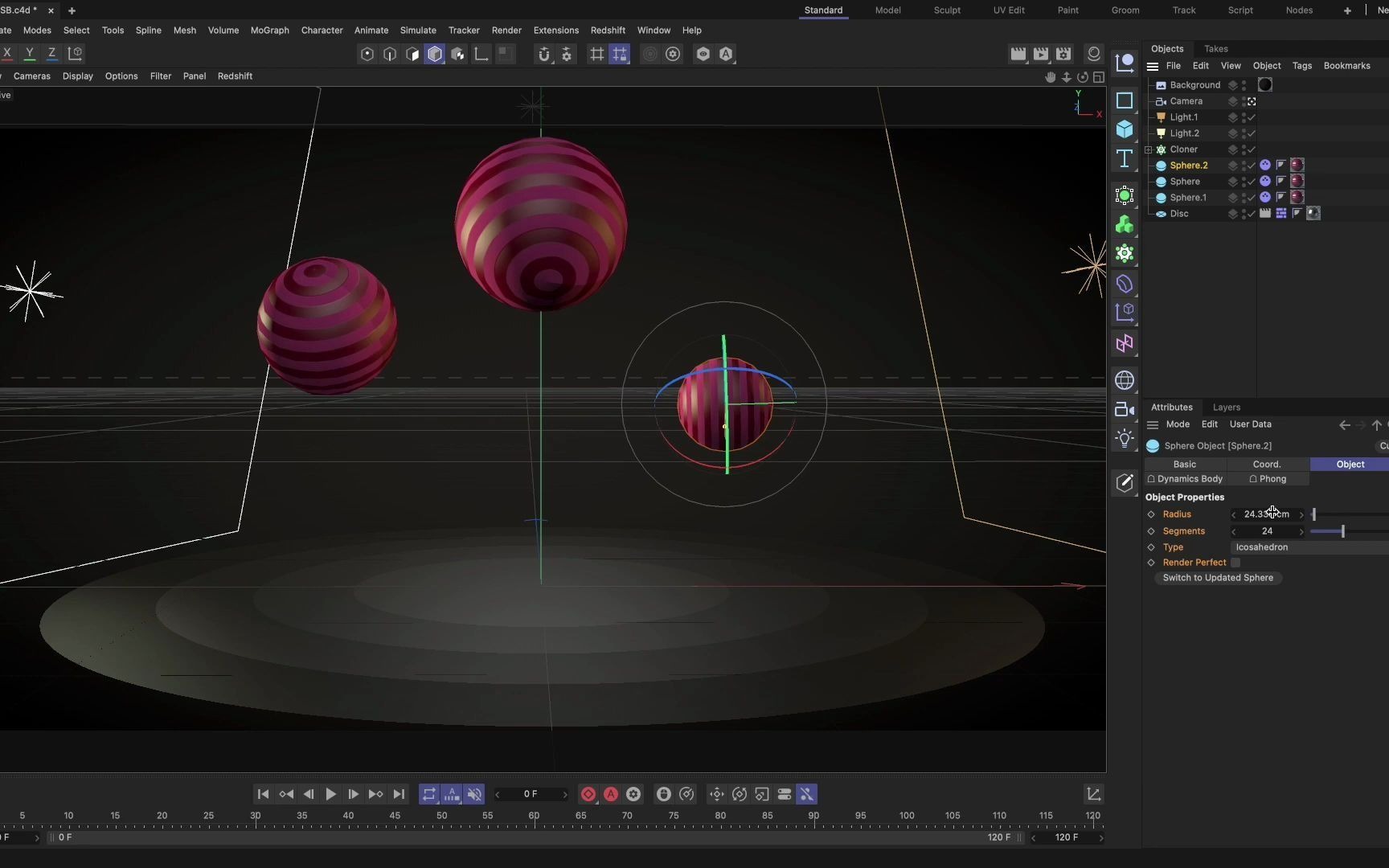Toggle the Autokeying button in the timeline
This screenshot has height=868, width=1389.
coord(611,794)
